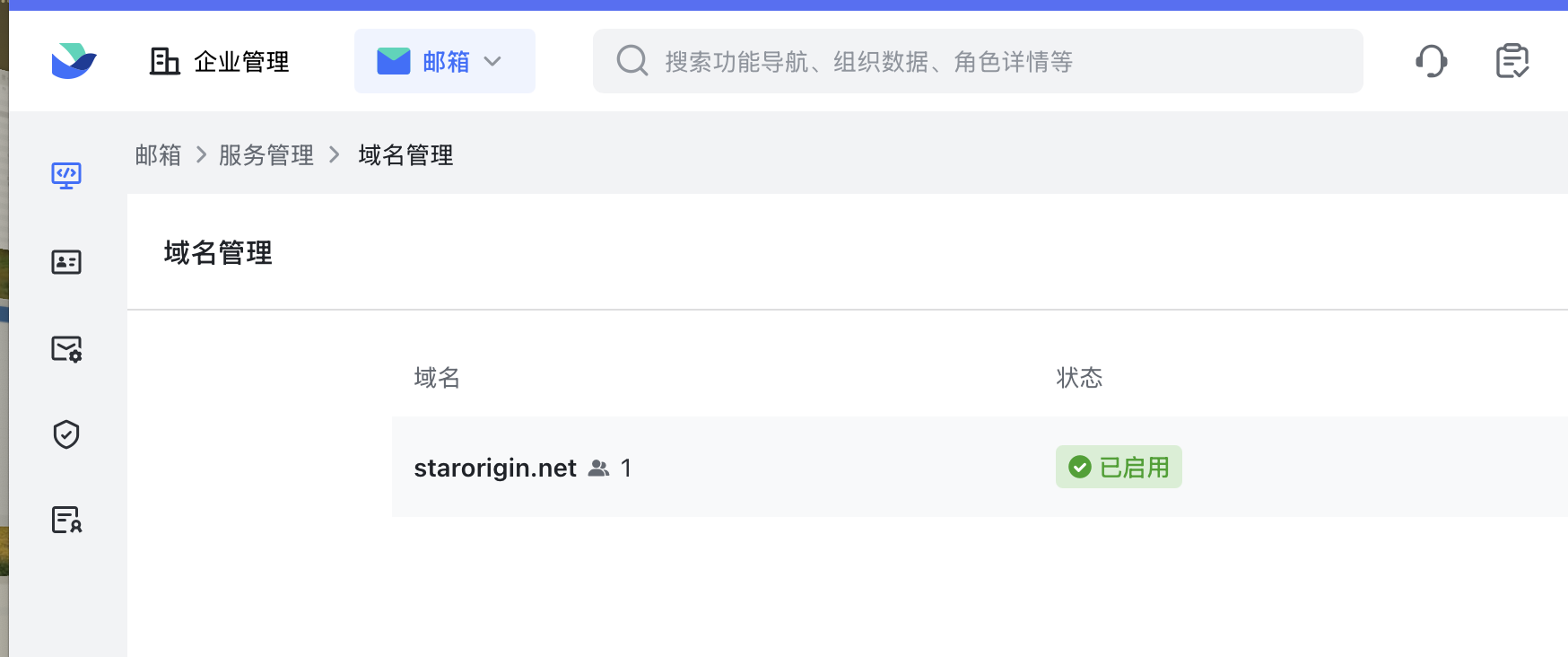Click the blue bird app logo
1568x657 pixels.
(74, 61)
